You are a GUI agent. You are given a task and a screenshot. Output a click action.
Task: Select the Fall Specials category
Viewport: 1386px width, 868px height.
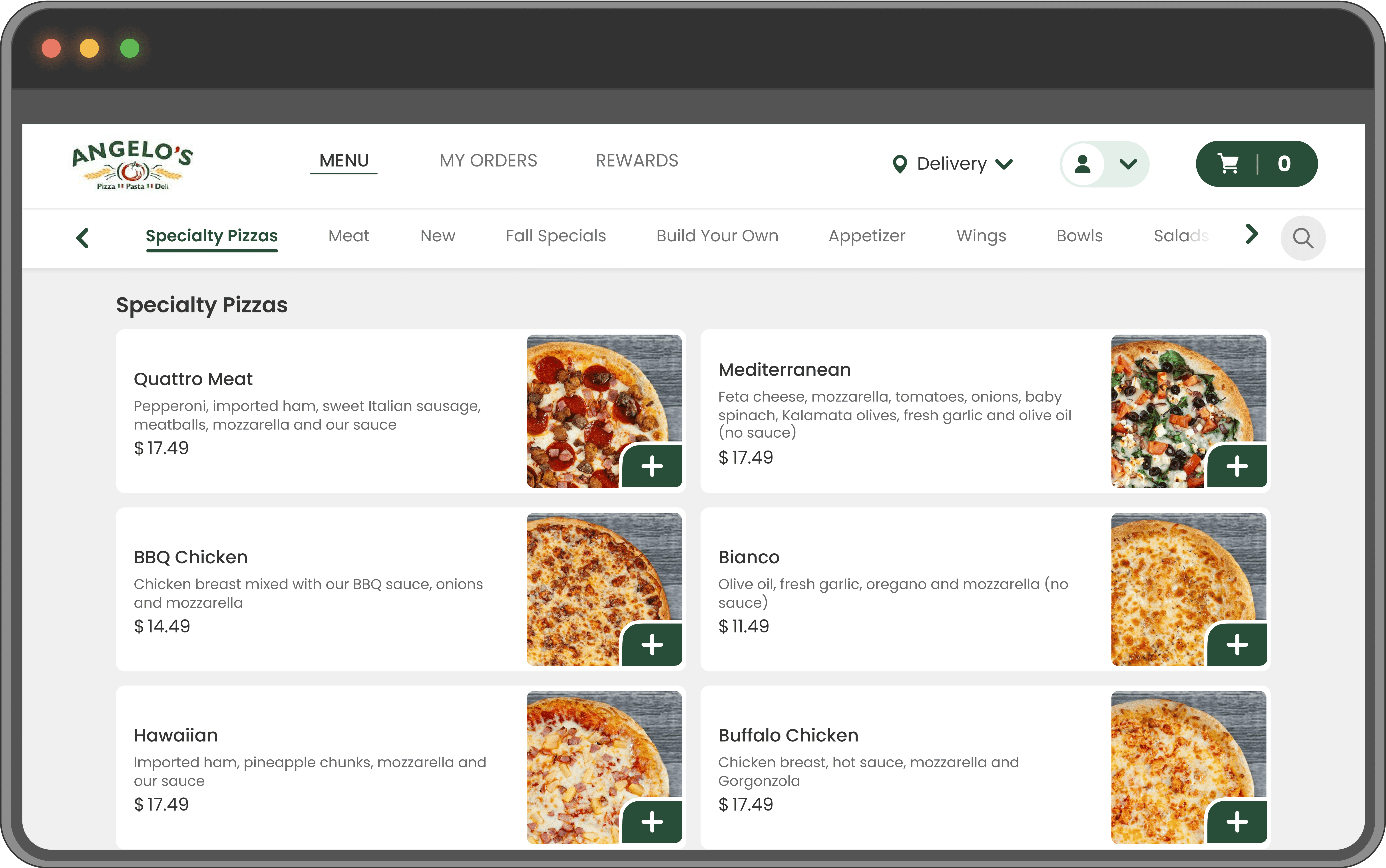pos(556,236)
